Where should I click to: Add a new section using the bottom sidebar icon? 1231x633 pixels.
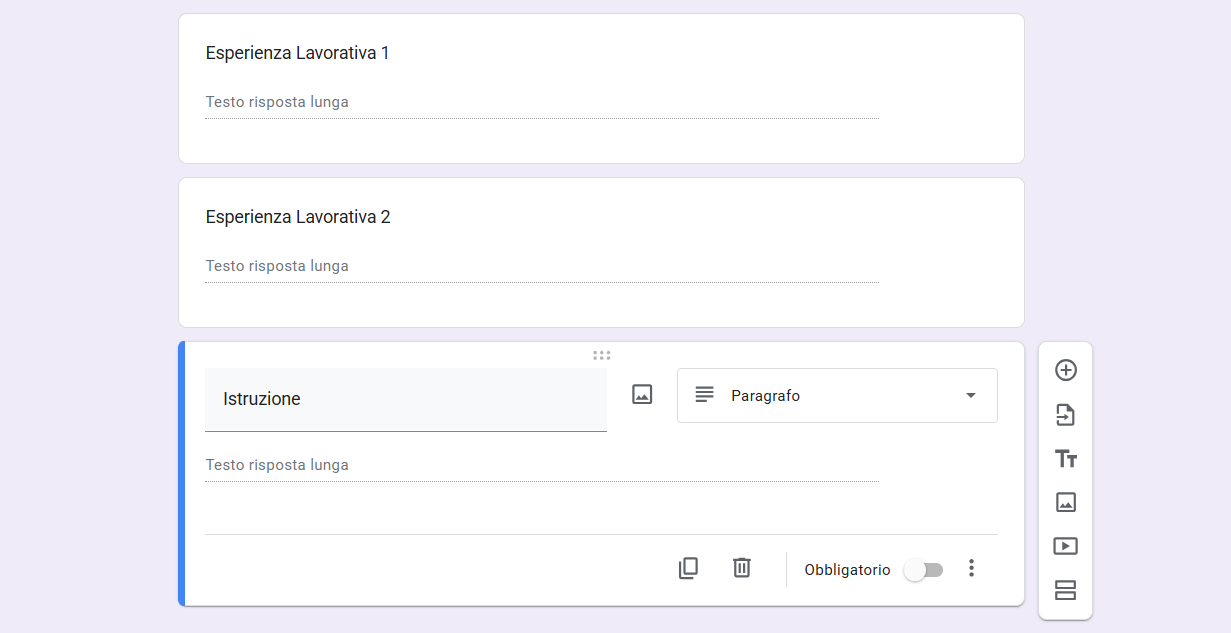click(1065, 590)
